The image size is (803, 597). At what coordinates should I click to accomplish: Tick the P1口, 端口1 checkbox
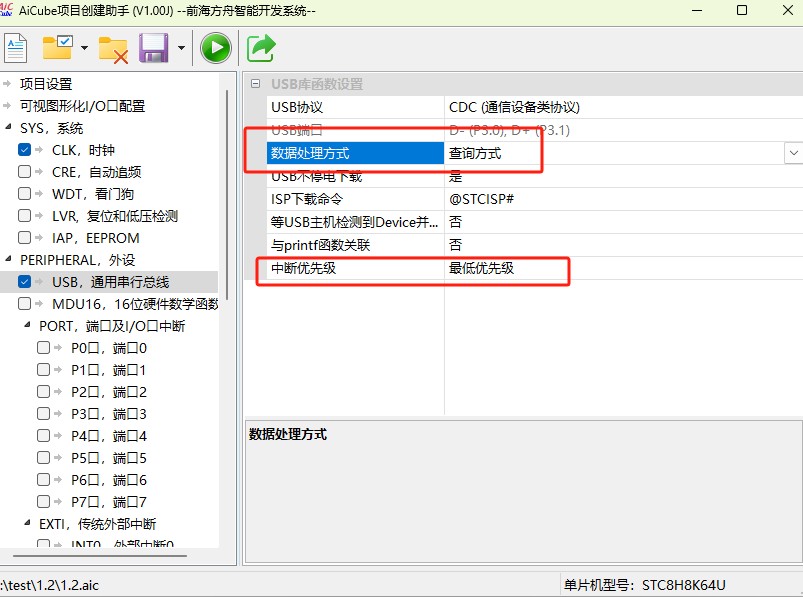(x=44, y=370)
